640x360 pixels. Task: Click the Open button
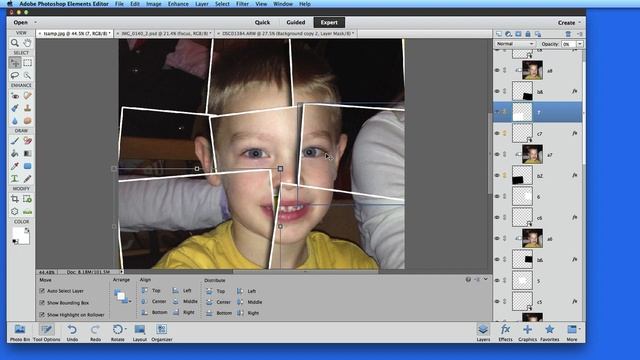pyautogui.click(x=20, y=22)
